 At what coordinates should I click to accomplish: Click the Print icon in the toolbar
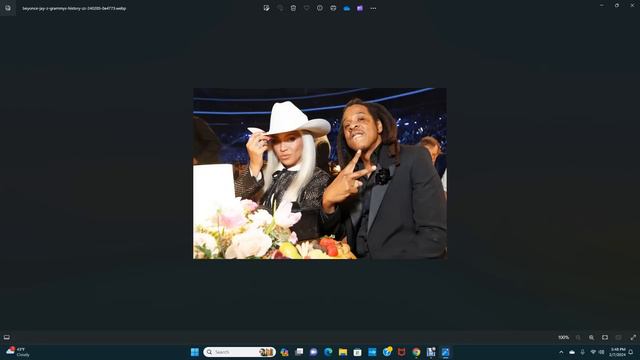point(333,8)
